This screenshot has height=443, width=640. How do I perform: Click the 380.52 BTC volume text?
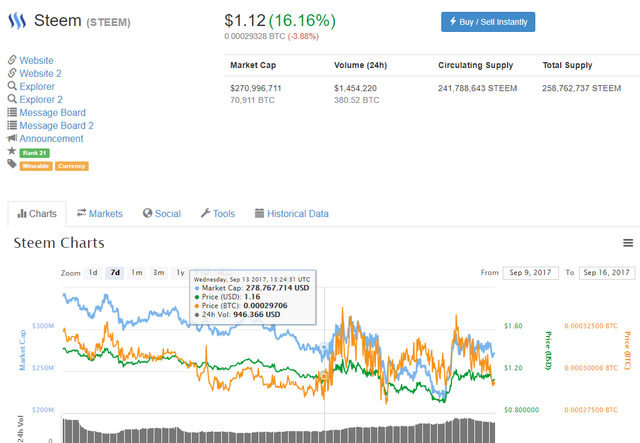point(357,100)
